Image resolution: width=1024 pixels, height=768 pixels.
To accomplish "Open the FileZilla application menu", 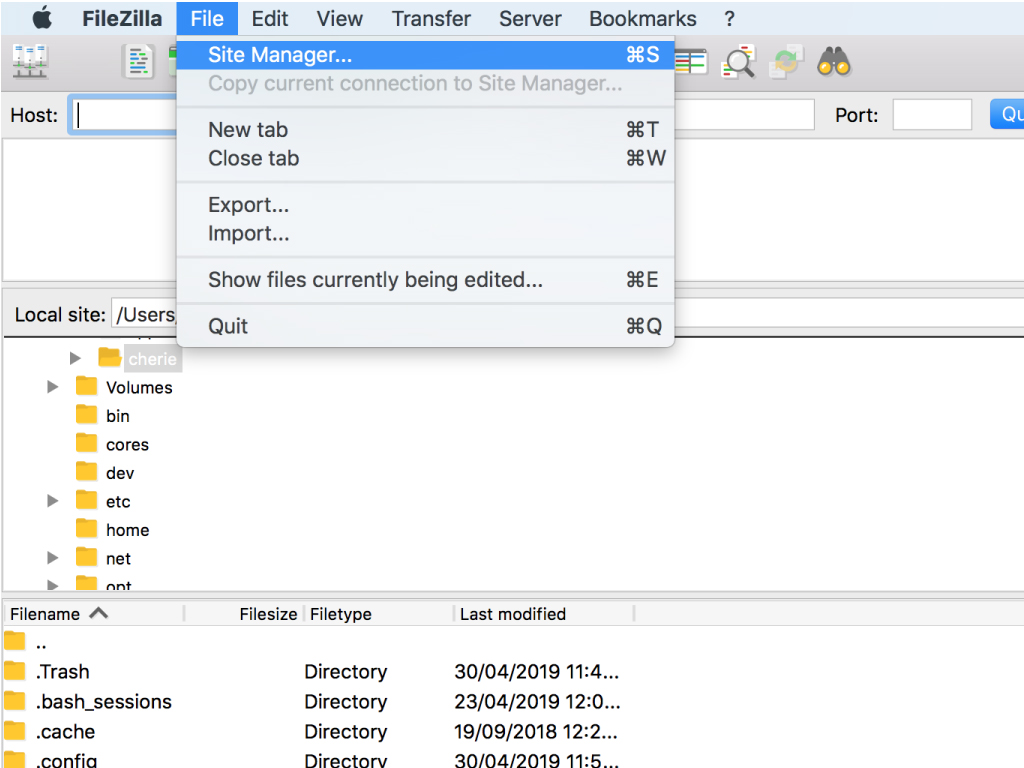I will coord(122,18).
